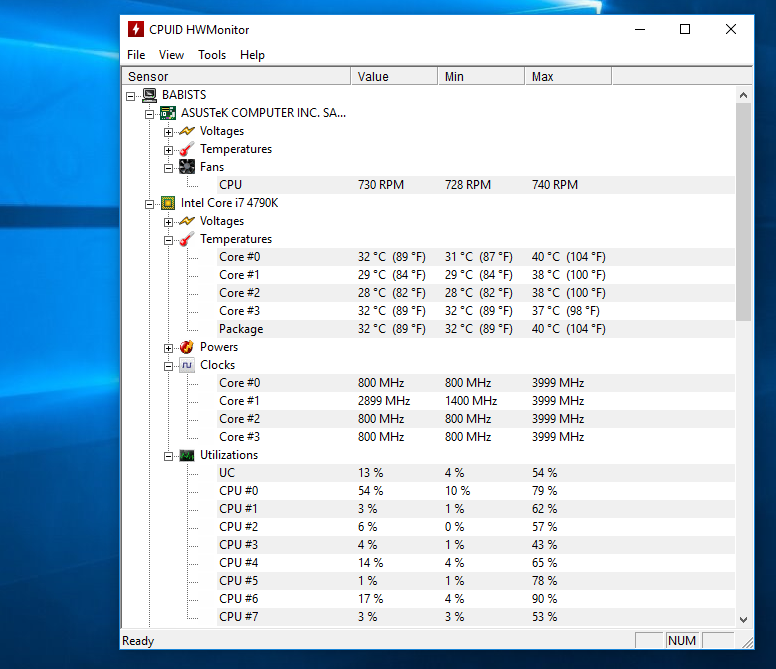Collapse the CPU Temperatures node

[x=169, y=240]
